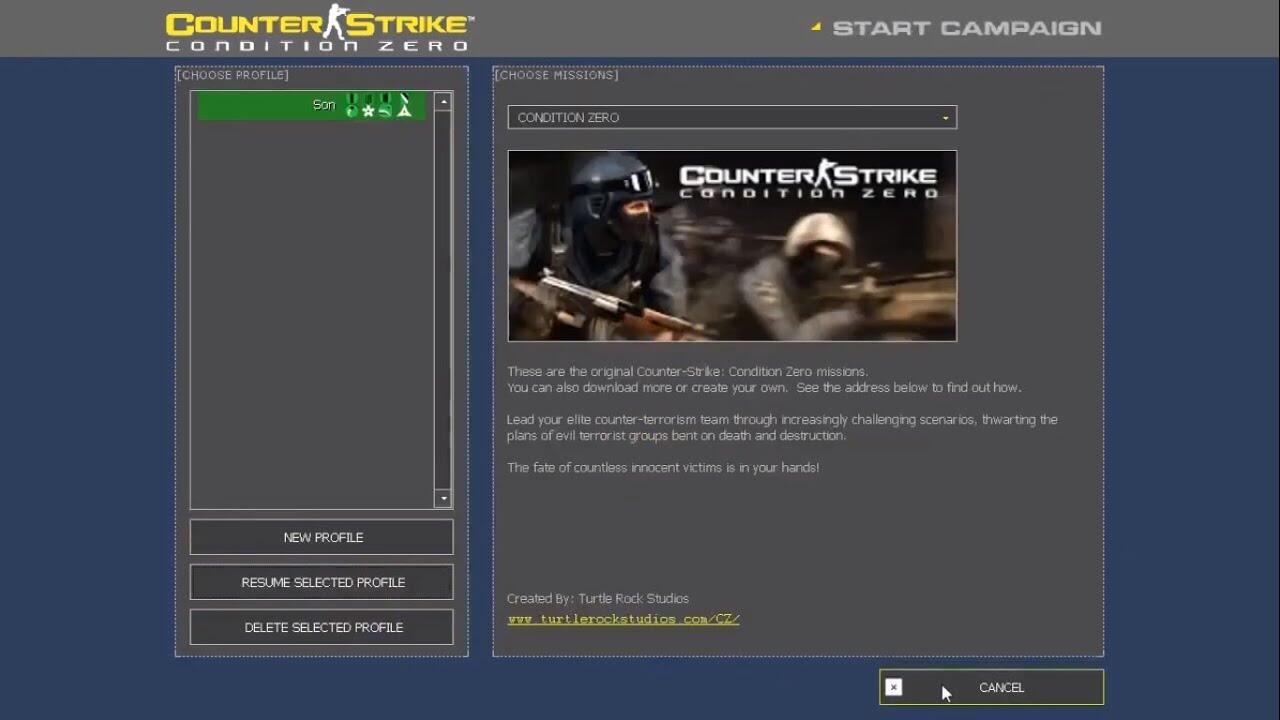
Task: Click the Condition Zero mission preview image
Action: pyautogui.click(x=731, y=246)
